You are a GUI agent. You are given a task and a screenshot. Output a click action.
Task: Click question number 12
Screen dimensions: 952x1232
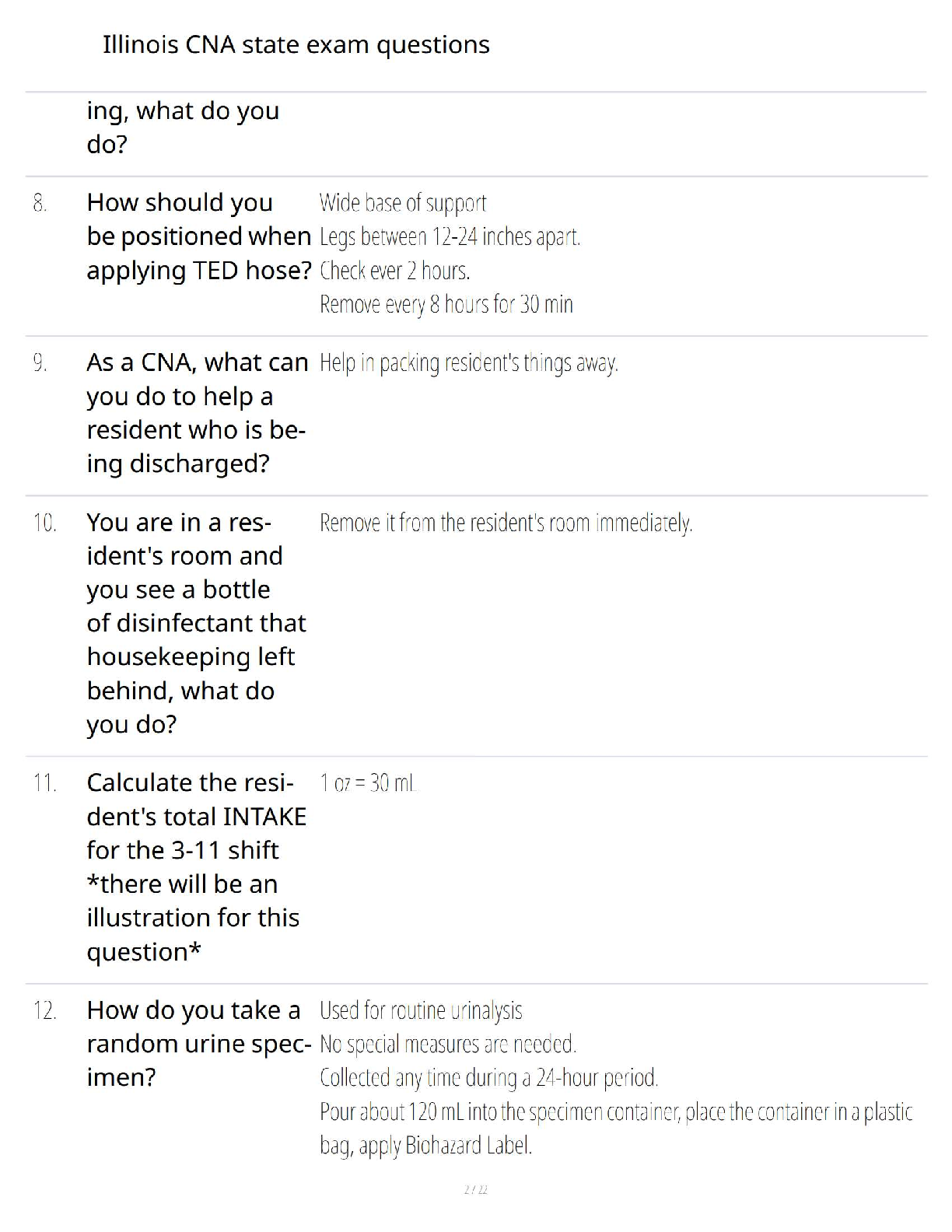44,1011
